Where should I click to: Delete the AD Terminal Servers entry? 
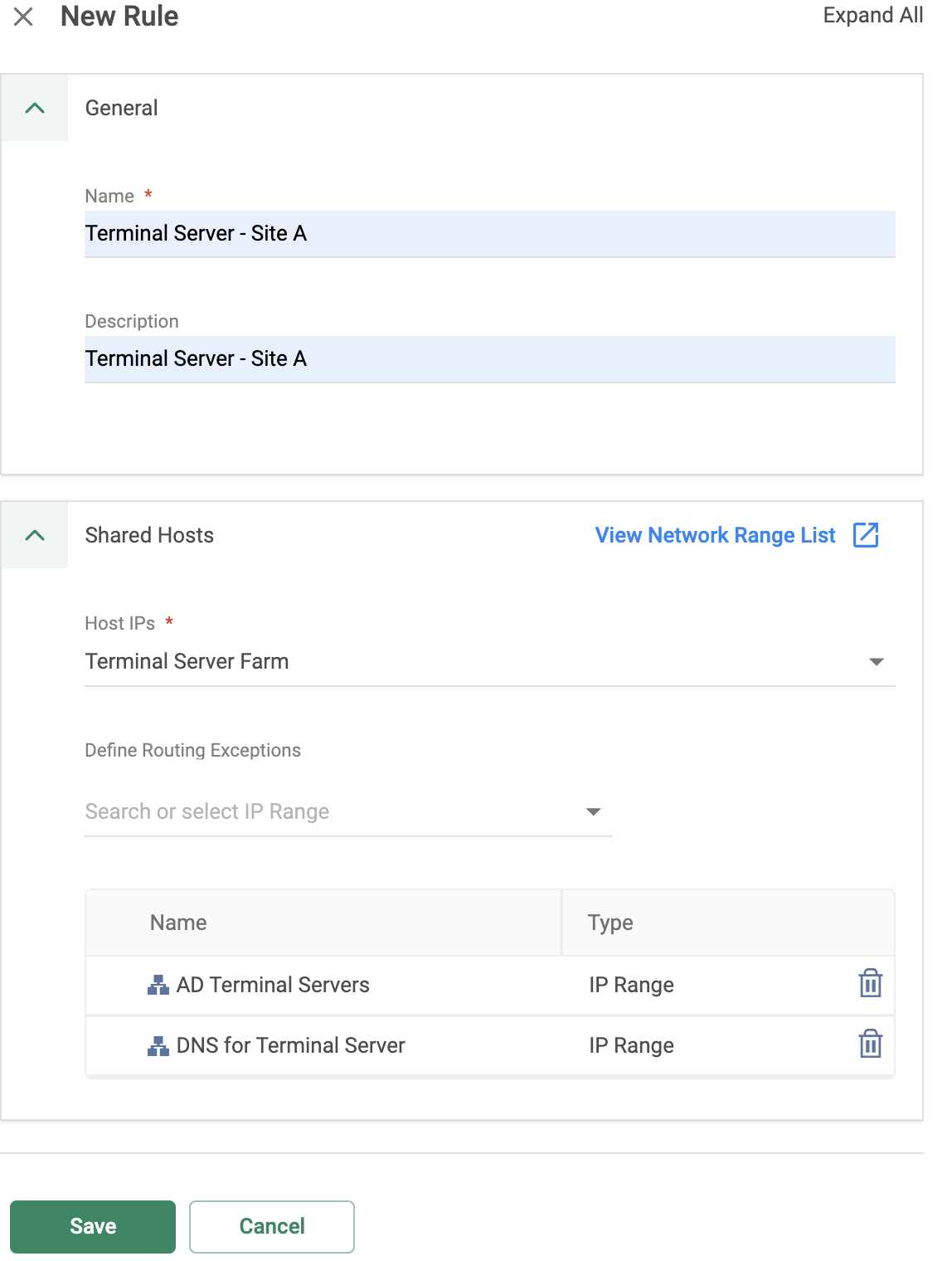[x=870, y=984]
